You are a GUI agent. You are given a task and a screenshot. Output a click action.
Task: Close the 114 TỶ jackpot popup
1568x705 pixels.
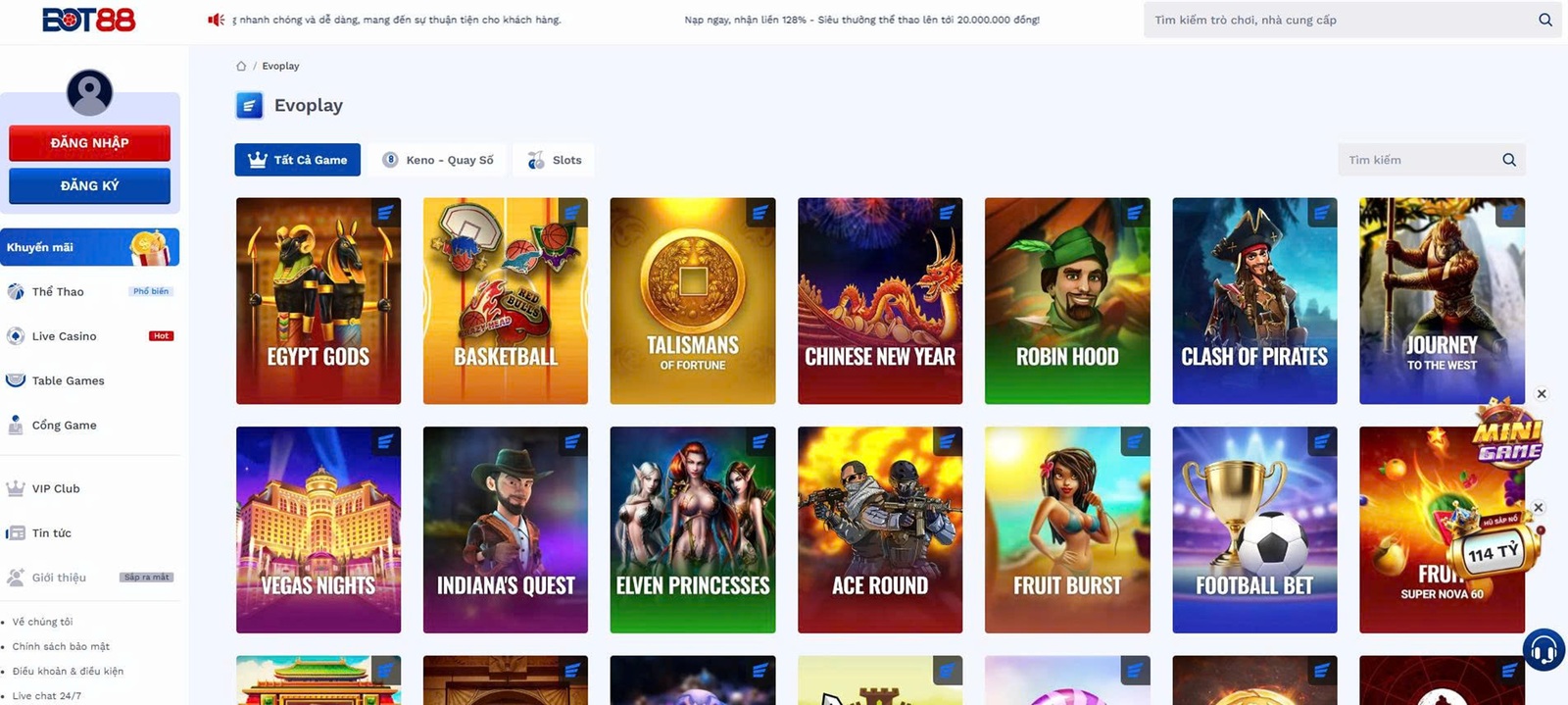1539,508
